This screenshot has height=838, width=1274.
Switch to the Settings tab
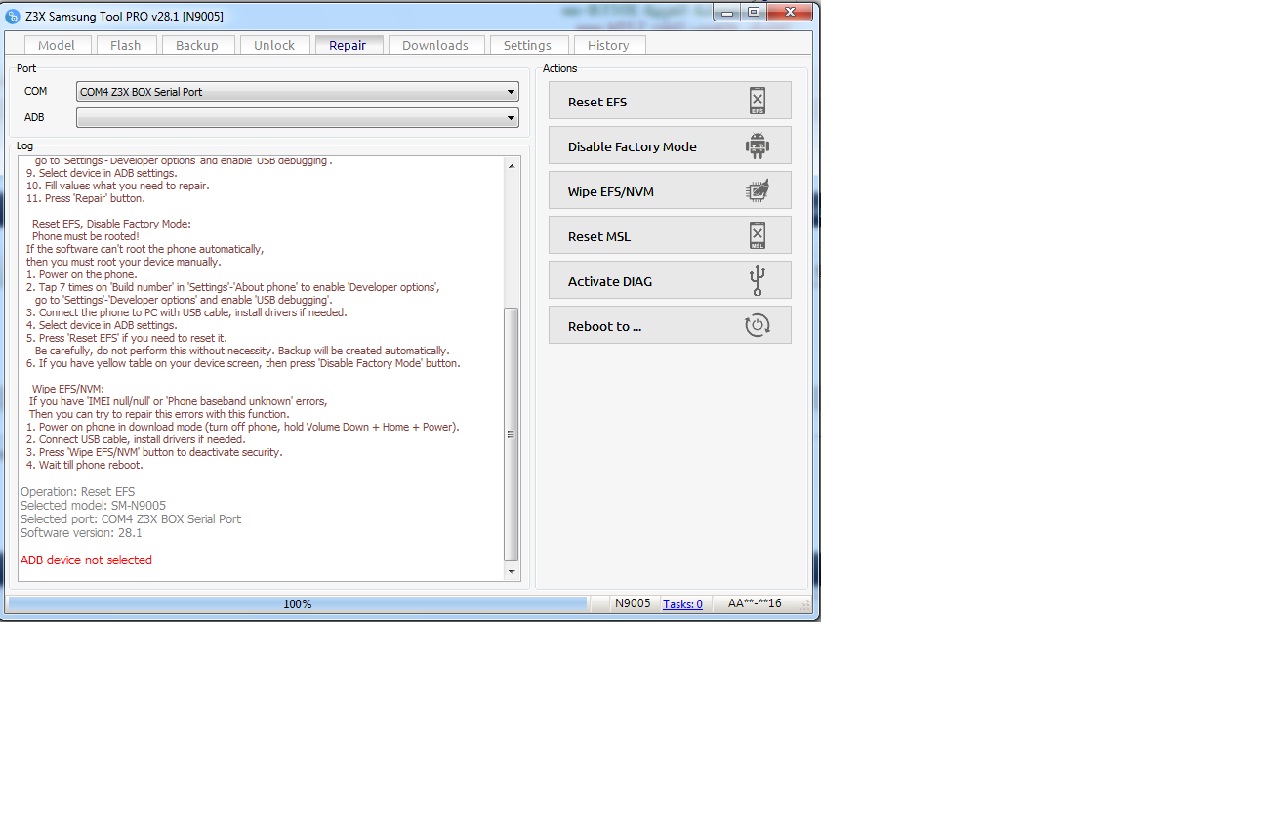click(x=527, y=45)
